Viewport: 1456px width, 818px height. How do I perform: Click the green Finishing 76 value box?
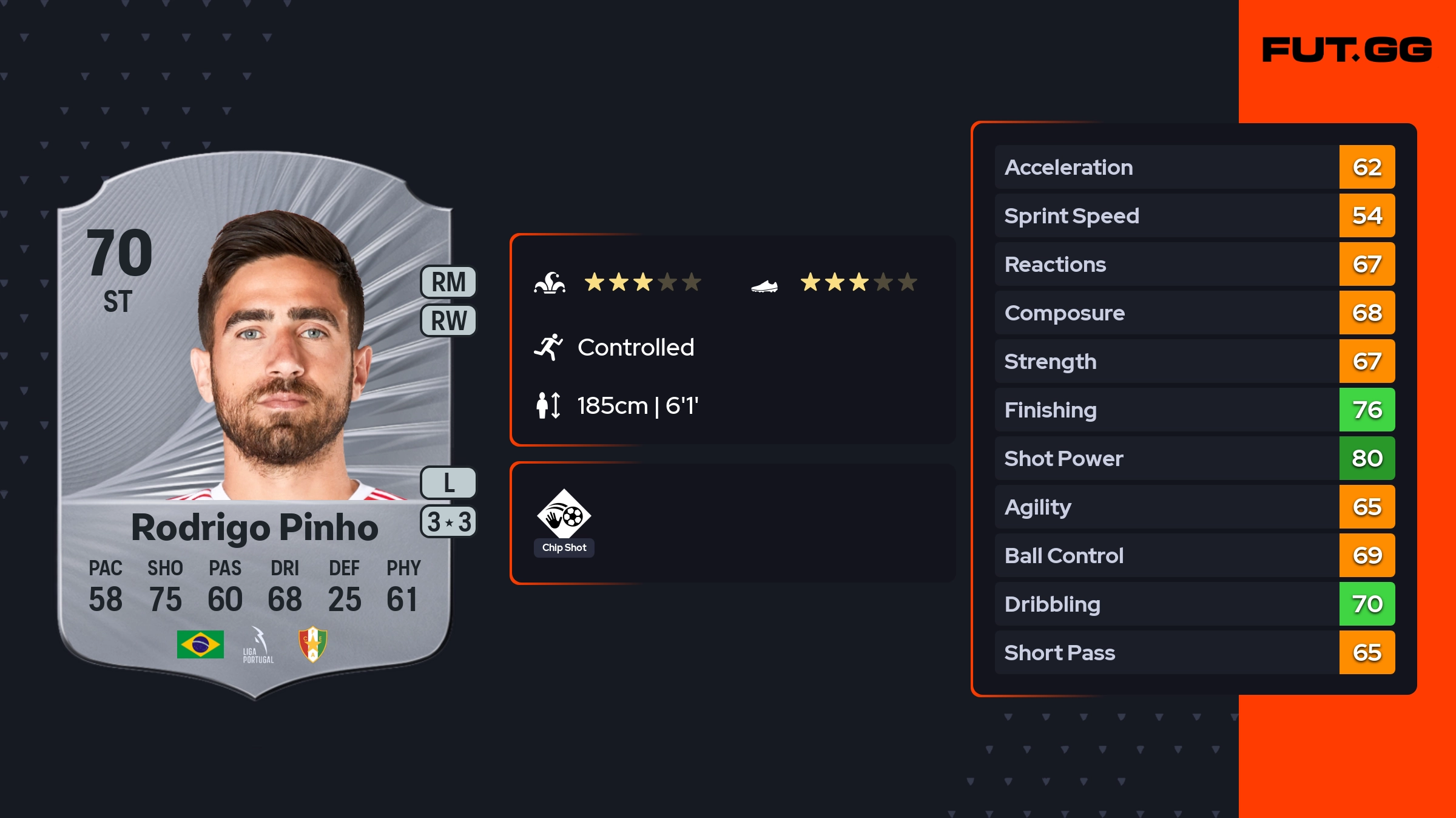pos(1367,410)
